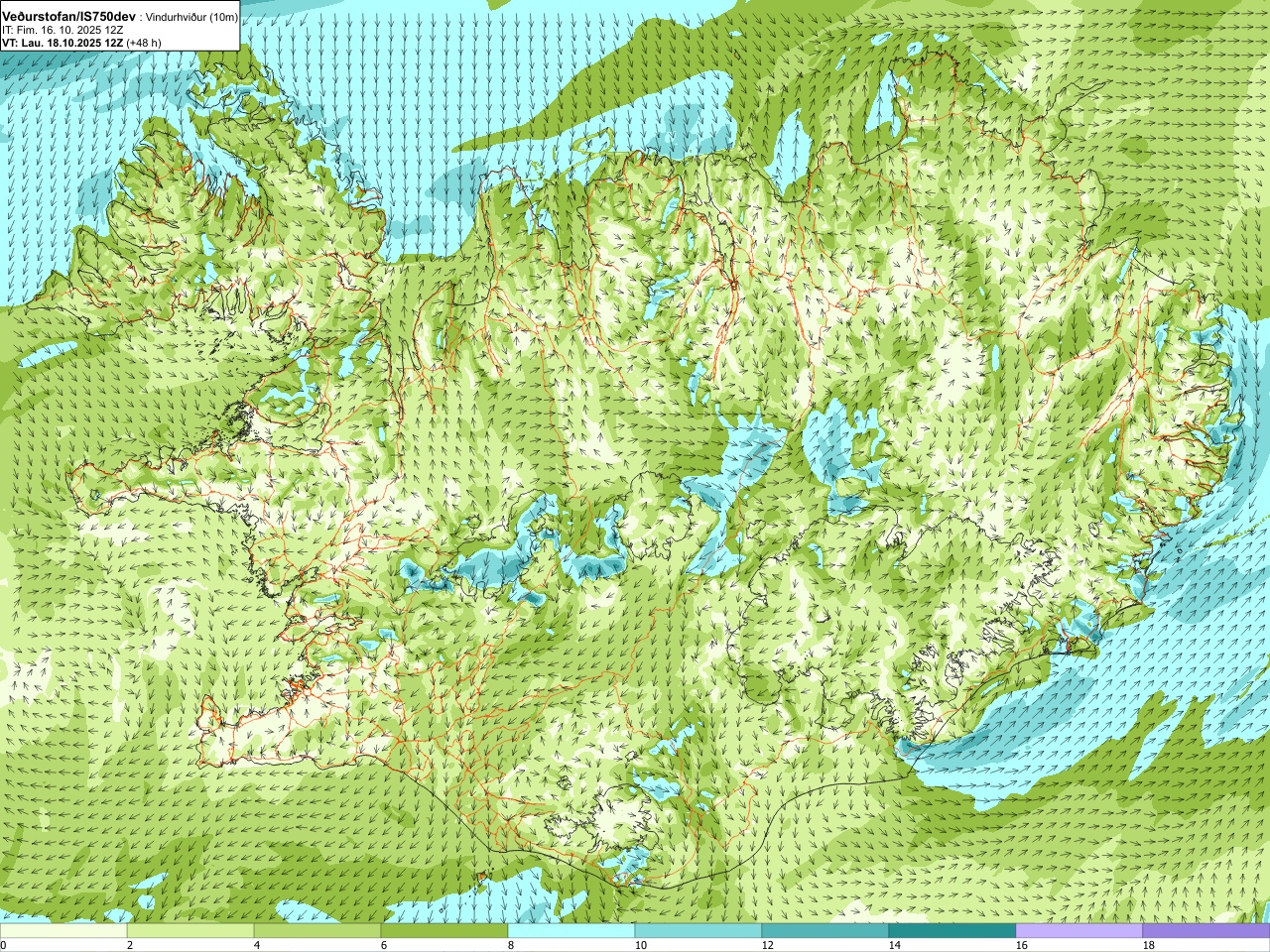The height and width of the screenshot is (952, 1270).
Task: Click legend scale value 2
Action: point(130,945)
